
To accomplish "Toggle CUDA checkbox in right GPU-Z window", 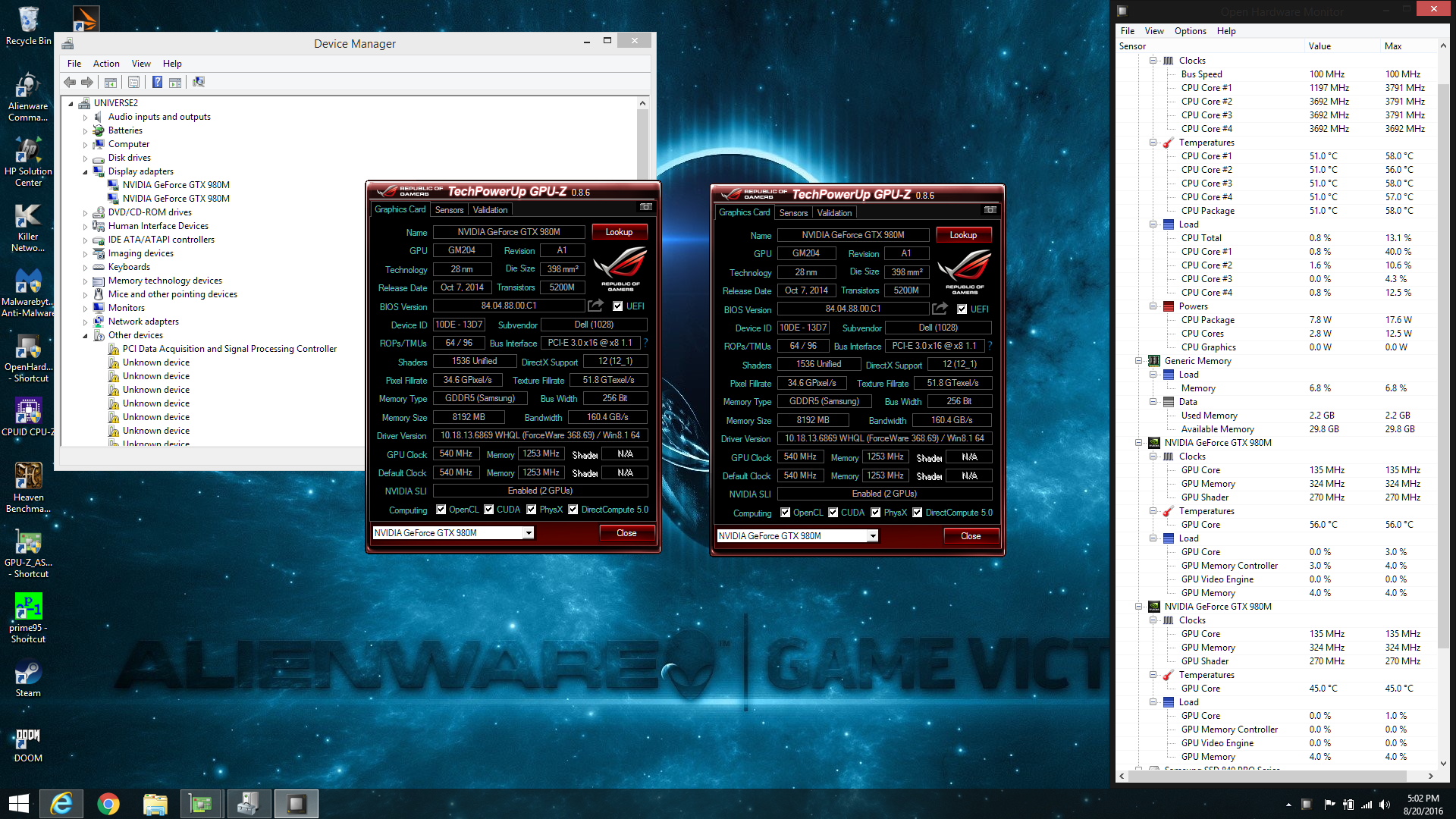I will [833, 513].
